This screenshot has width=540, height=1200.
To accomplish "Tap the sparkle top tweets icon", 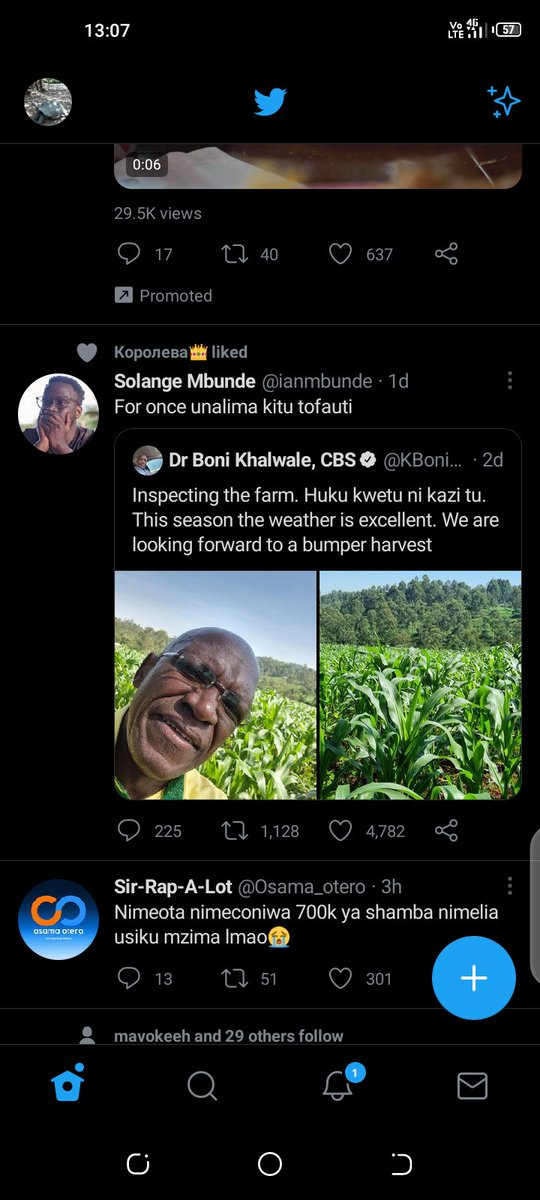I will (x=504, y=101).
